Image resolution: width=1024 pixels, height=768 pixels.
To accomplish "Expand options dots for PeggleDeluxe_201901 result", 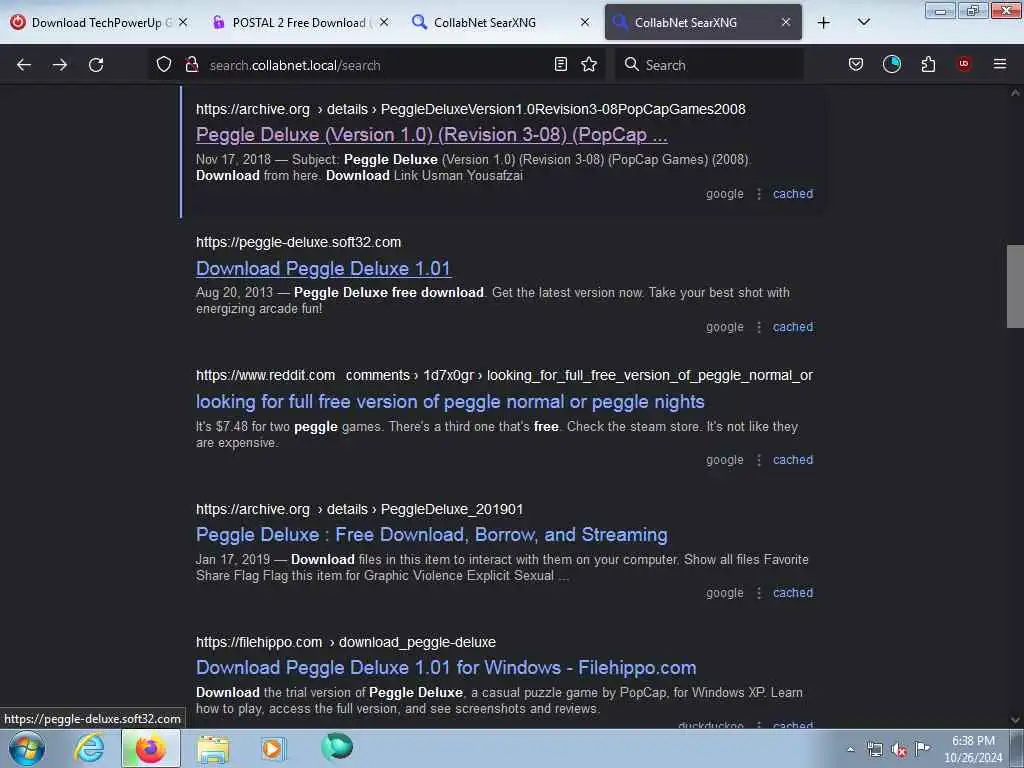I will tap(758, 593).
